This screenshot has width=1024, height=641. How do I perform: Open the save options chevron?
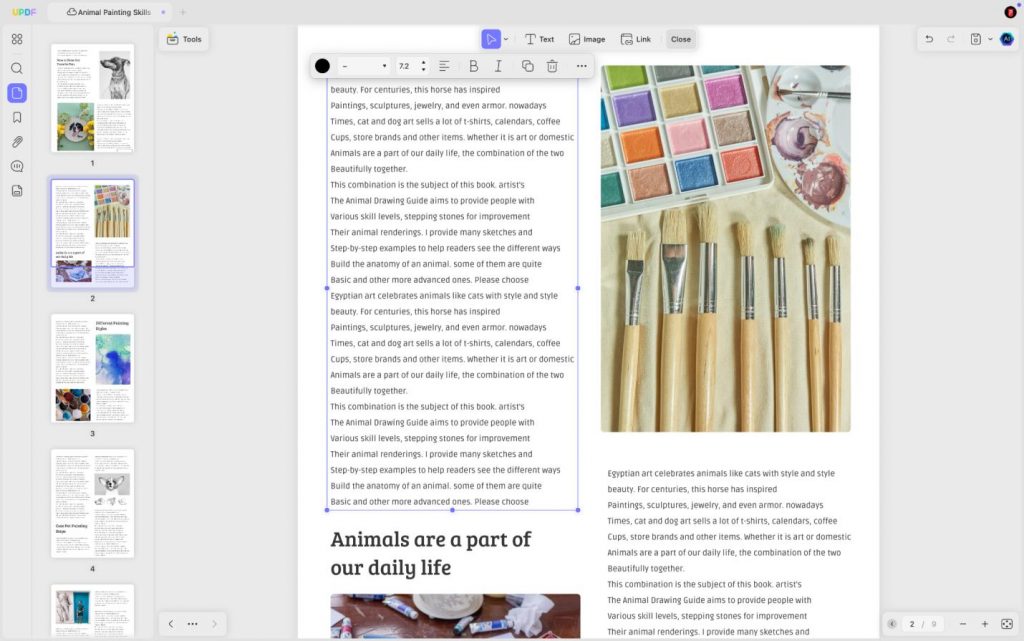991,38
